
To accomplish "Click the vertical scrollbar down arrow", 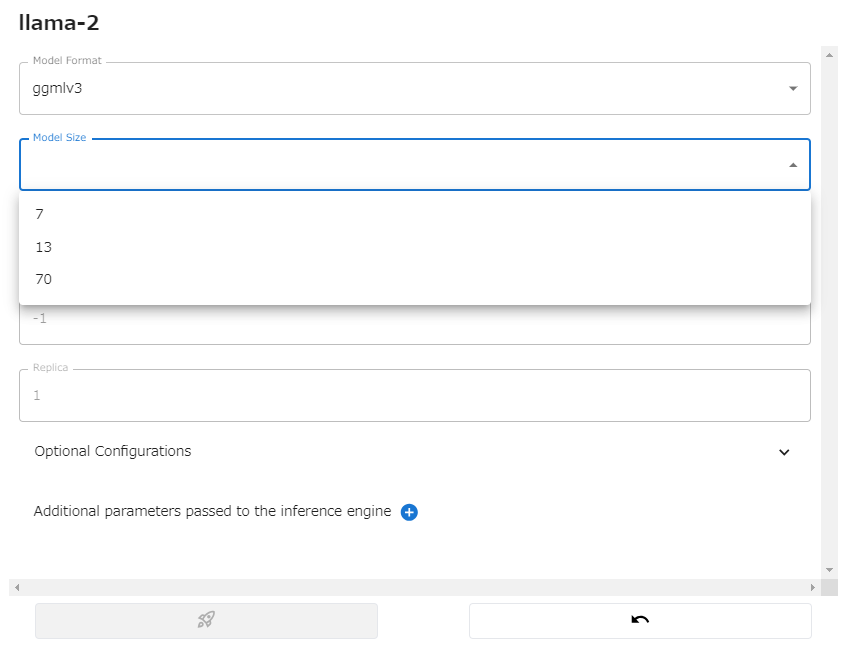I will pyautogui.click(x=829, y=570).
